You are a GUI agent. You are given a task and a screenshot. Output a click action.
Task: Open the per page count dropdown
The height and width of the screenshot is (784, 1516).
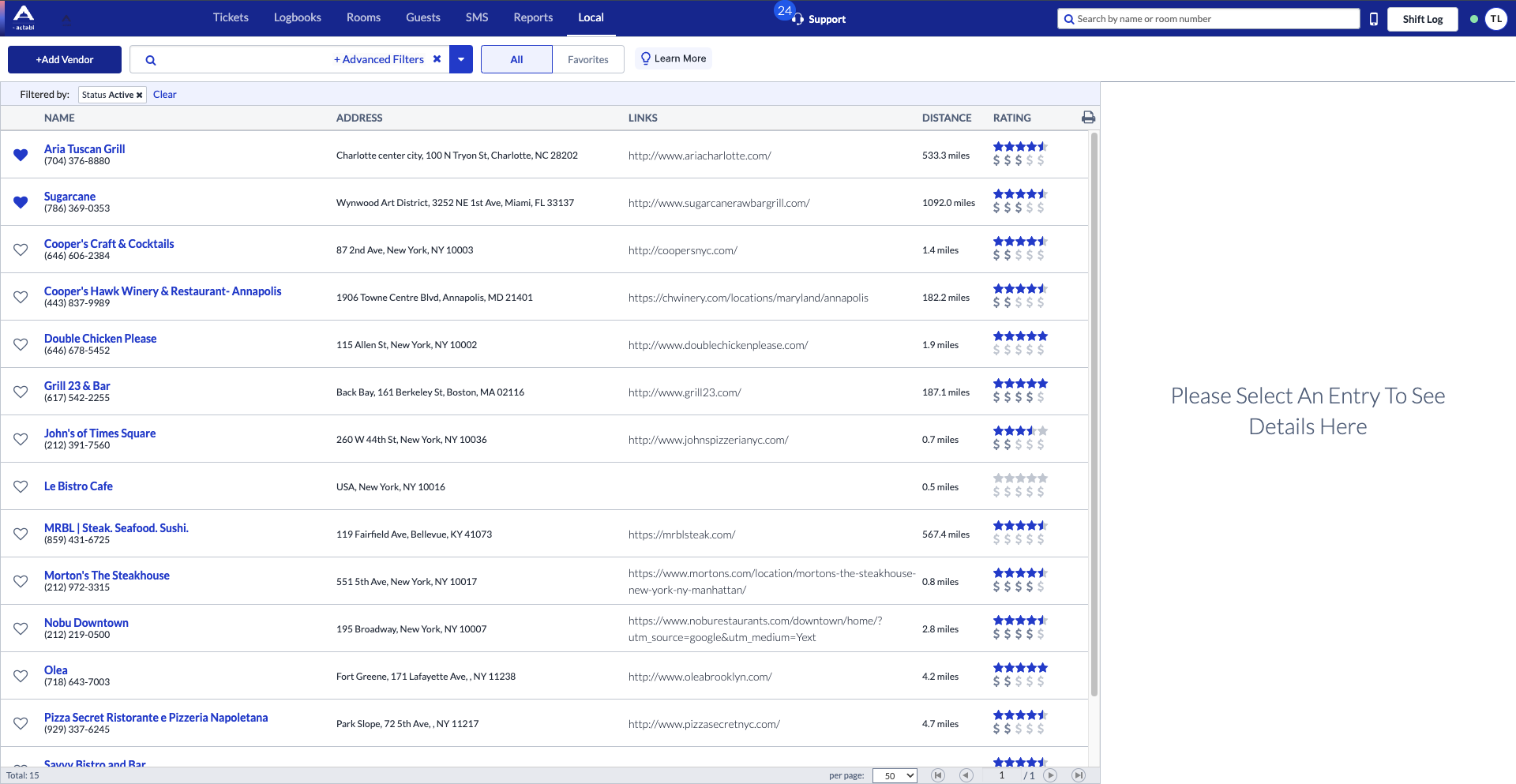[x=895, y=775]
